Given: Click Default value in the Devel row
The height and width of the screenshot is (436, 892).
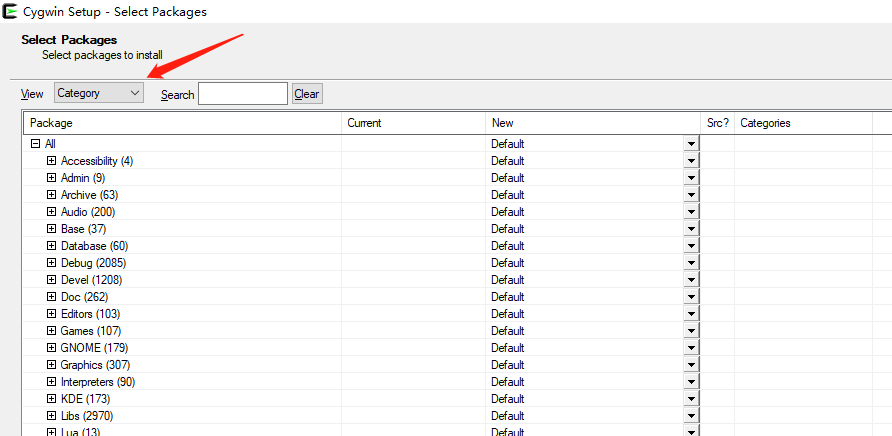Looking at the screenshot, I should click(x=507, y=280).
